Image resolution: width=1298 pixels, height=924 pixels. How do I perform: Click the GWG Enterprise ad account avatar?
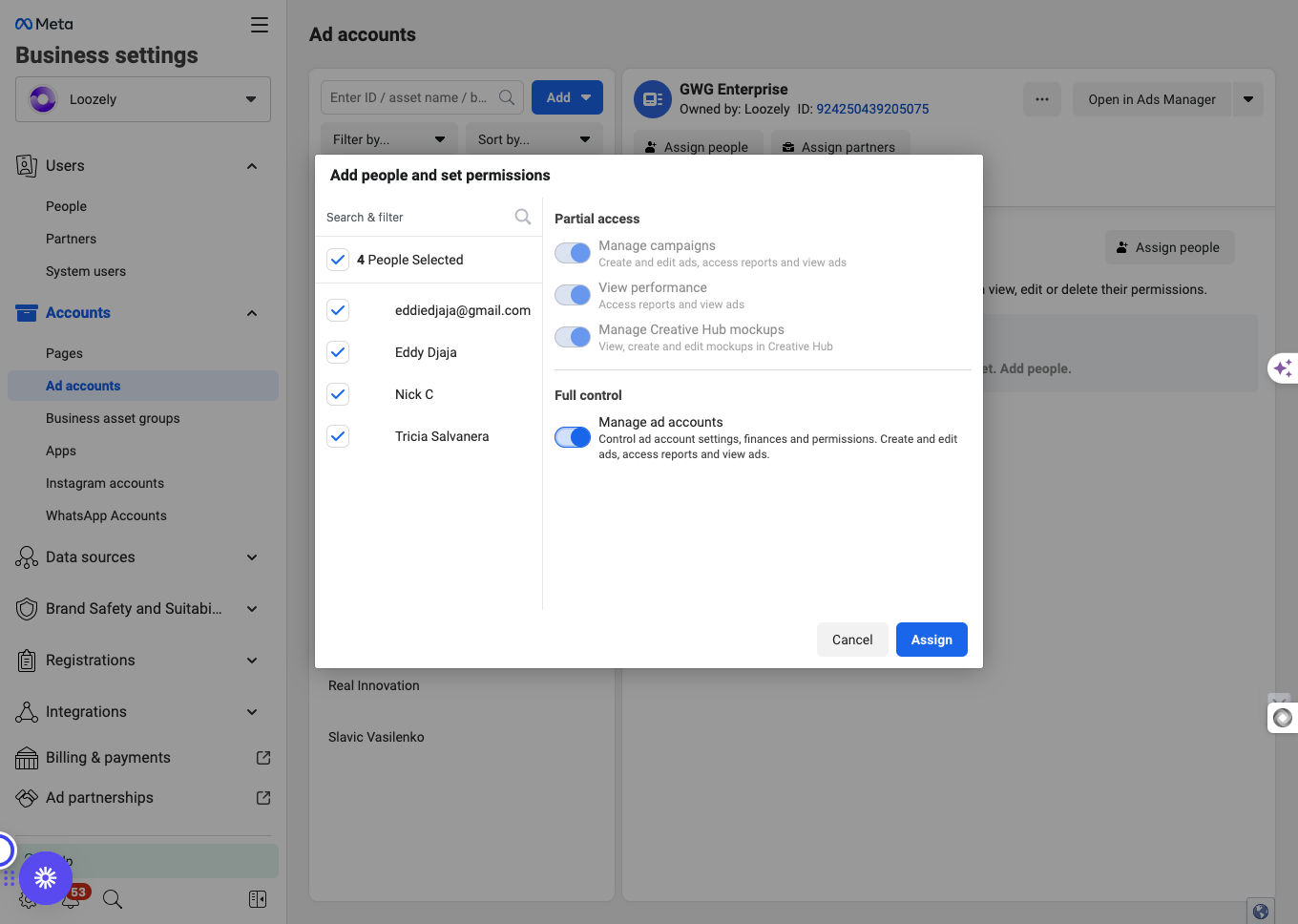pos(653,99)
